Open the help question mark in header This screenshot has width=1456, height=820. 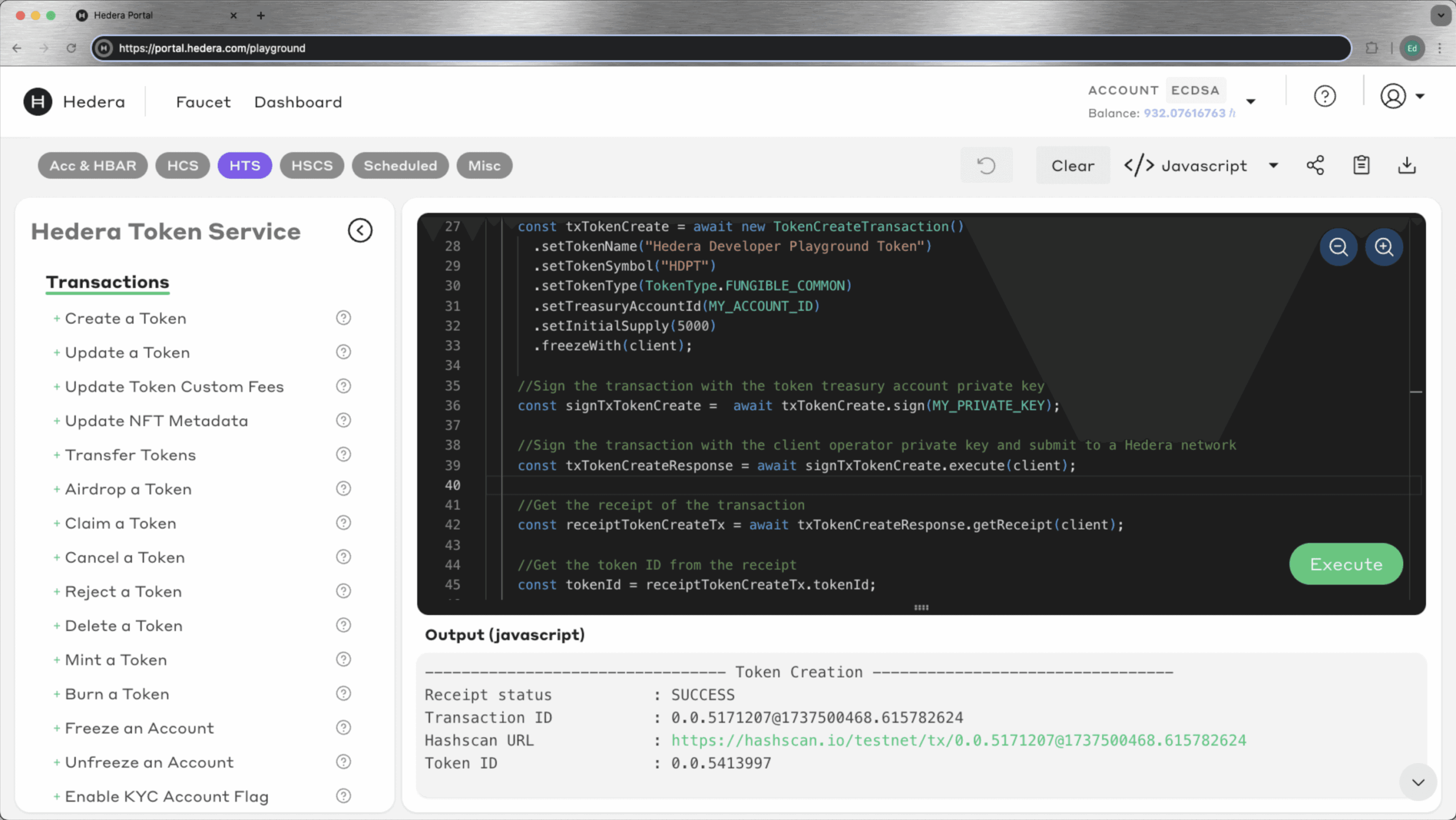pos(1325,96)
